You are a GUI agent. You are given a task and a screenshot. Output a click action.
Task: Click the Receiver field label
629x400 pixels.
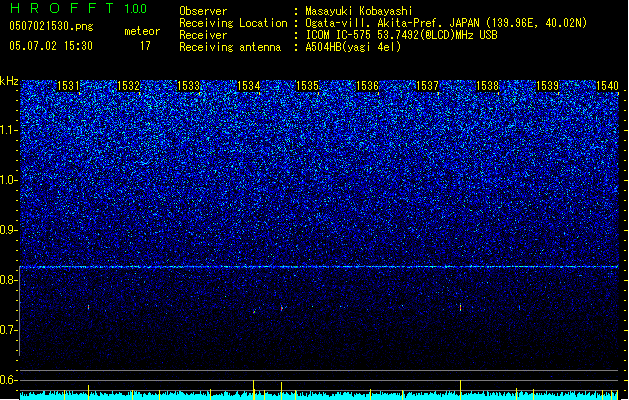point(203,35)
